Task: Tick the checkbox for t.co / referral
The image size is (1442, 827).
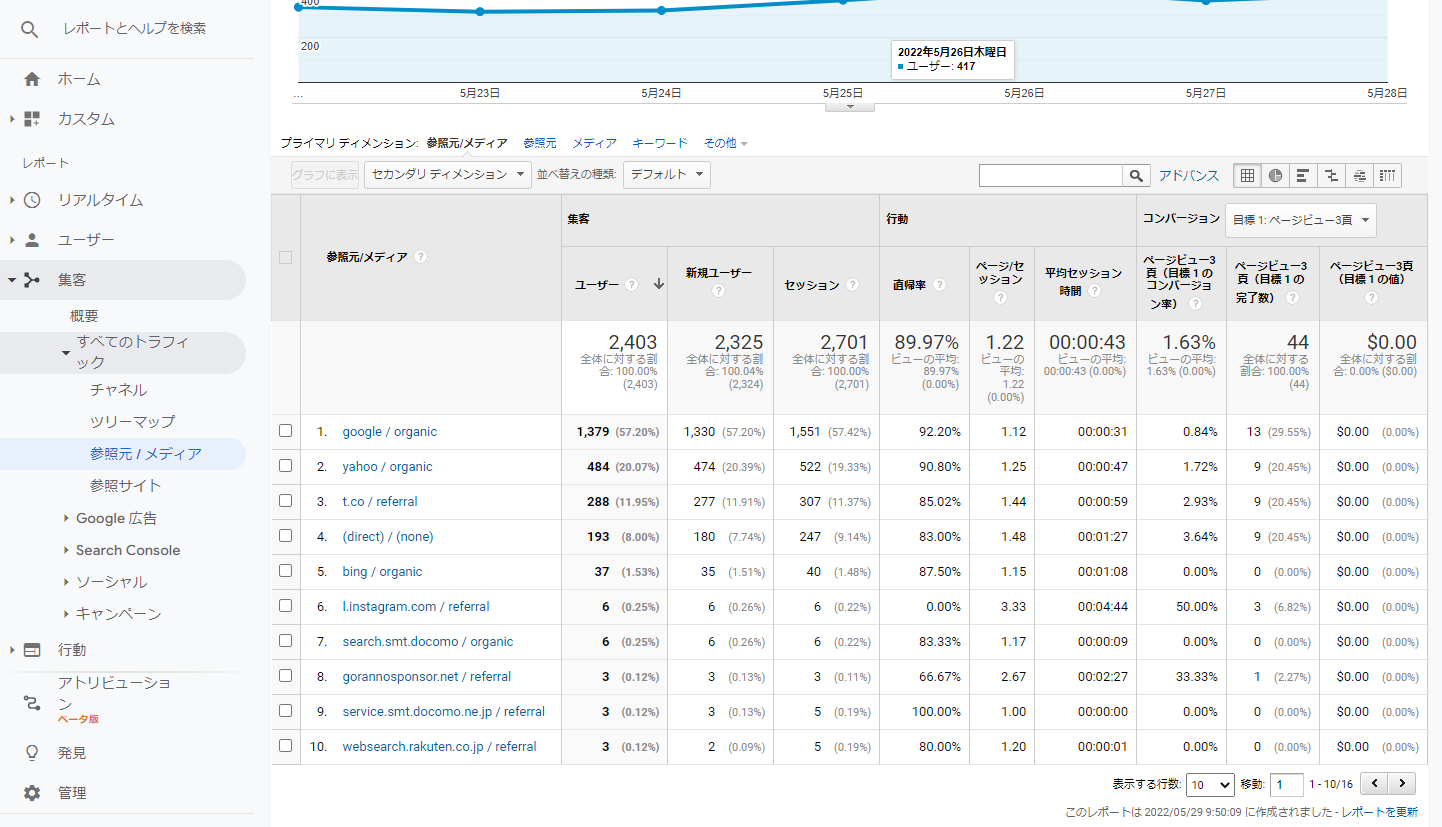Action: [x=286, y=501]
